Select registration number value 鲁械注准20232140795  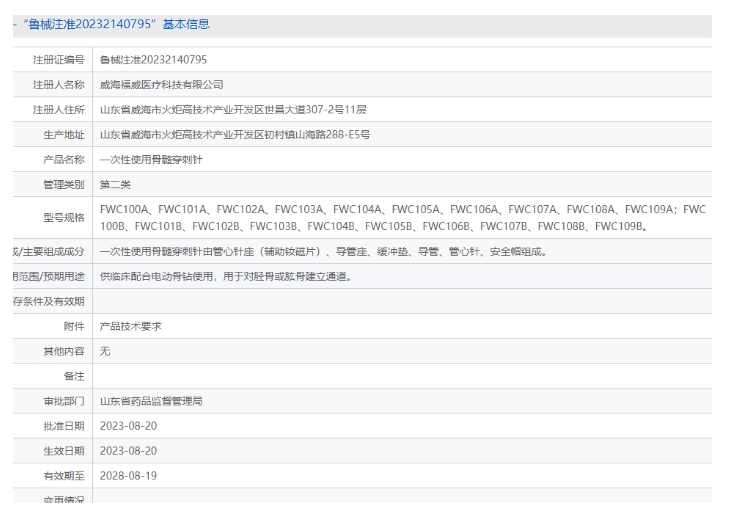click(153, 60)
